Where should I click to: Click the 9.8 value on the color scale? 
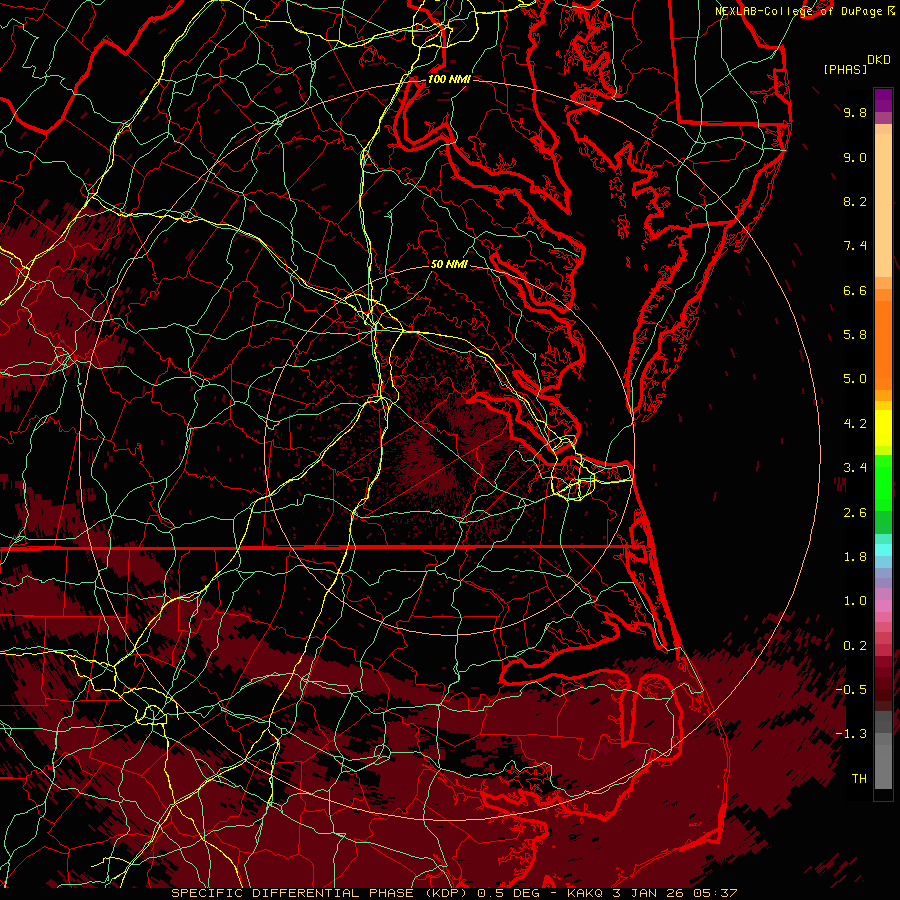coord(855,112)
